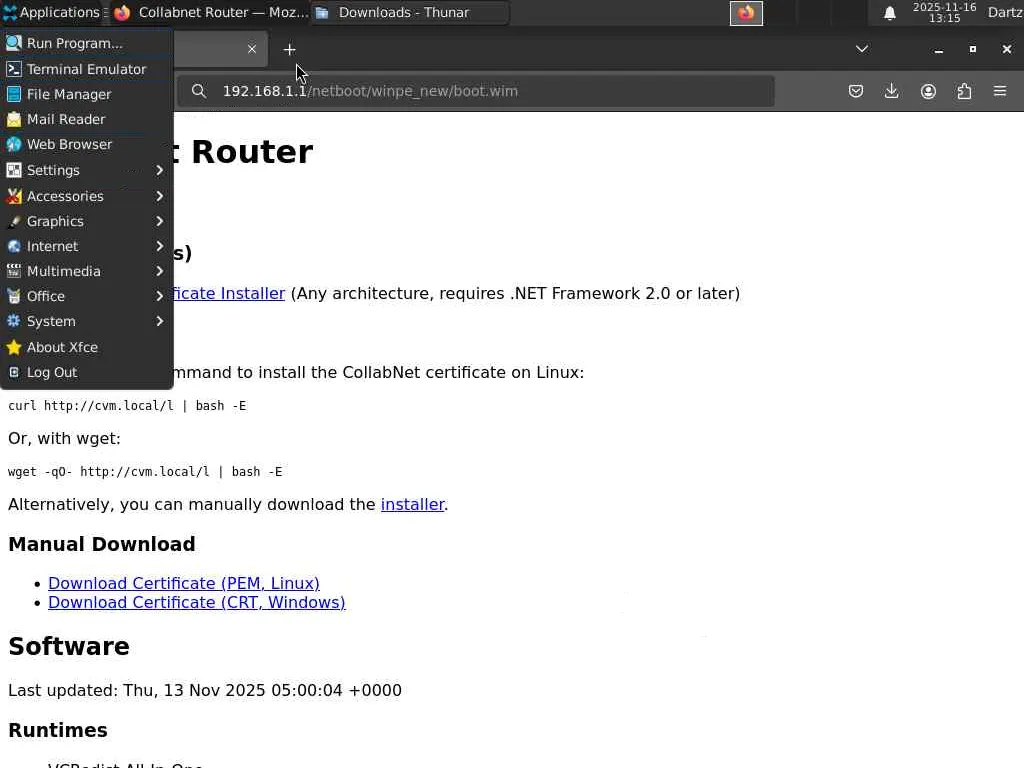1024x768 pixels.
Task: Expand the Settings submenu arrow
Action: 159,170
